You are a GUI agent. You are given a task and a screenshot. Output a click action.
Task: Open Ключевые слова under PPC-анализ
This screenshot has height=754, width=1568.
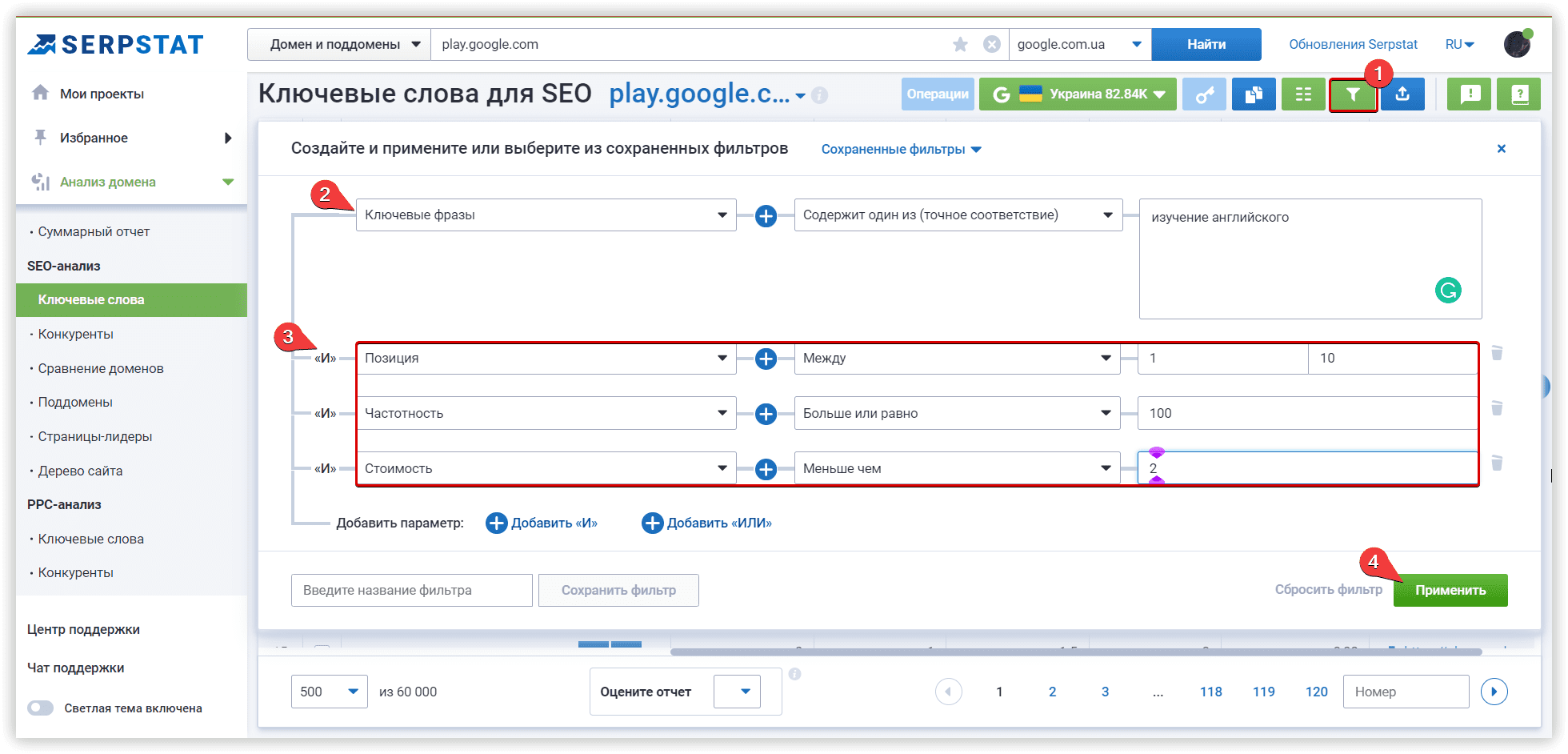90,539
